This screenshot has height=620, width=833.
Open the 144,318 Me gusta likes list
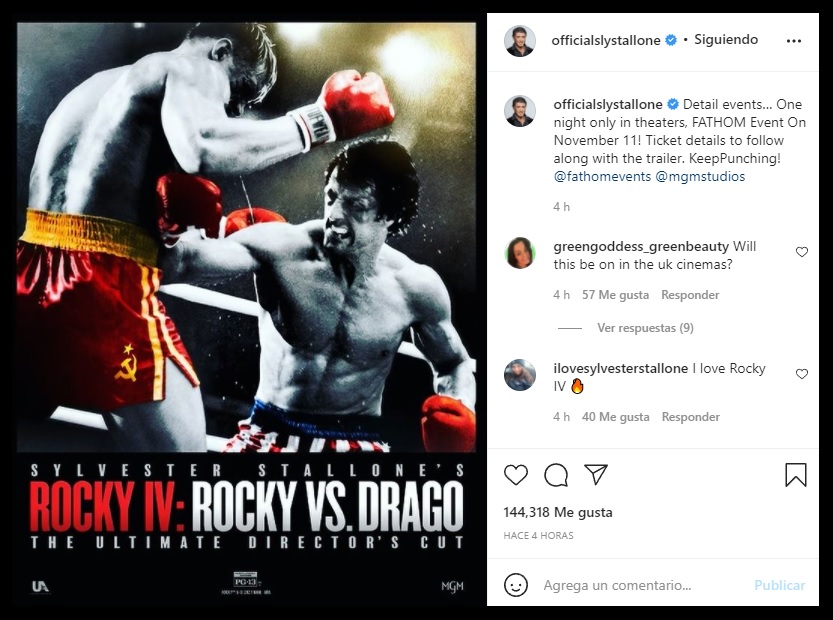pos(558,512)
